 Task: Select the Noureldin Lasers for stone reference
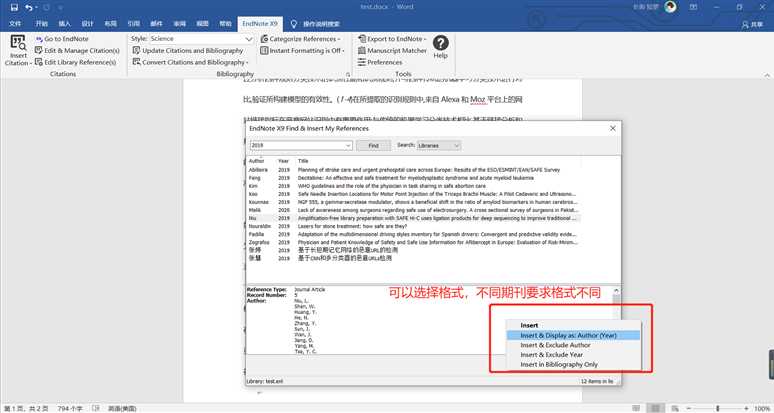tap(413, 226)
